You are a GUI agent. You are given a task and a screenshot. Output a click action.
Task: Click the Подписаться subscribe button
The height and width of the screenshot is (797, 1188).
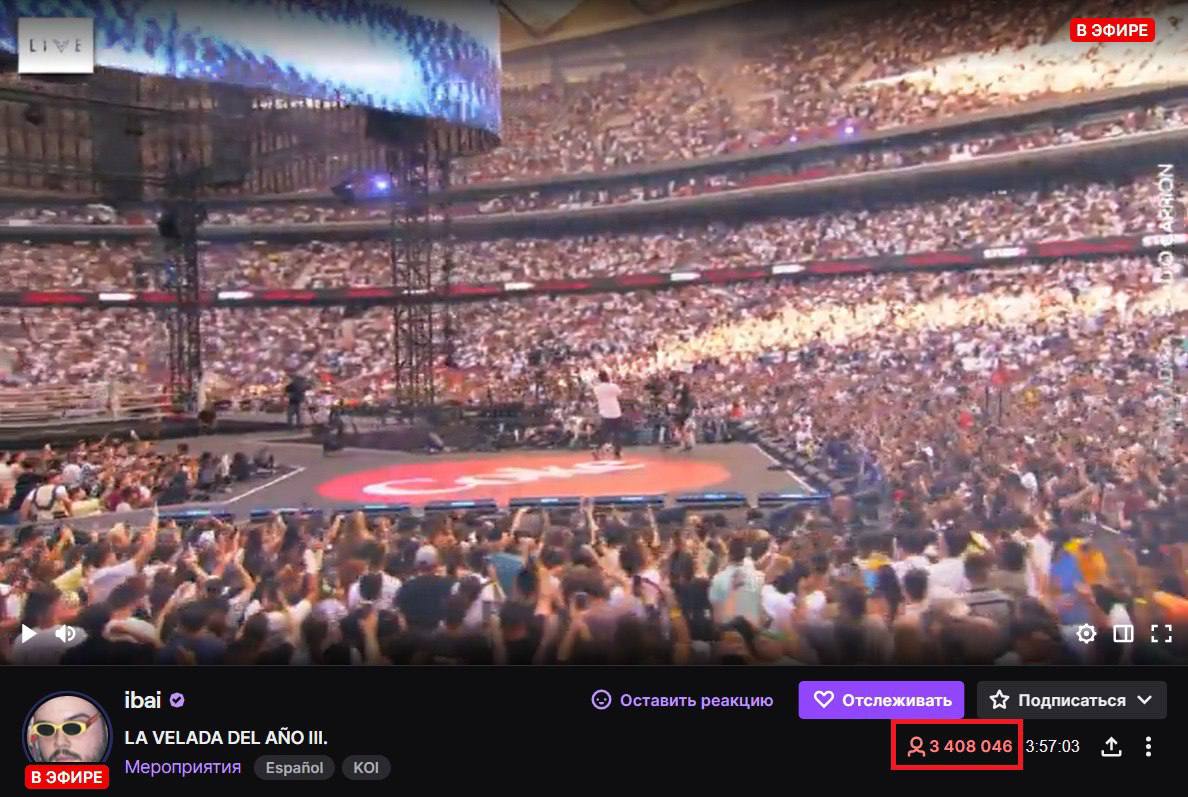1071,700
